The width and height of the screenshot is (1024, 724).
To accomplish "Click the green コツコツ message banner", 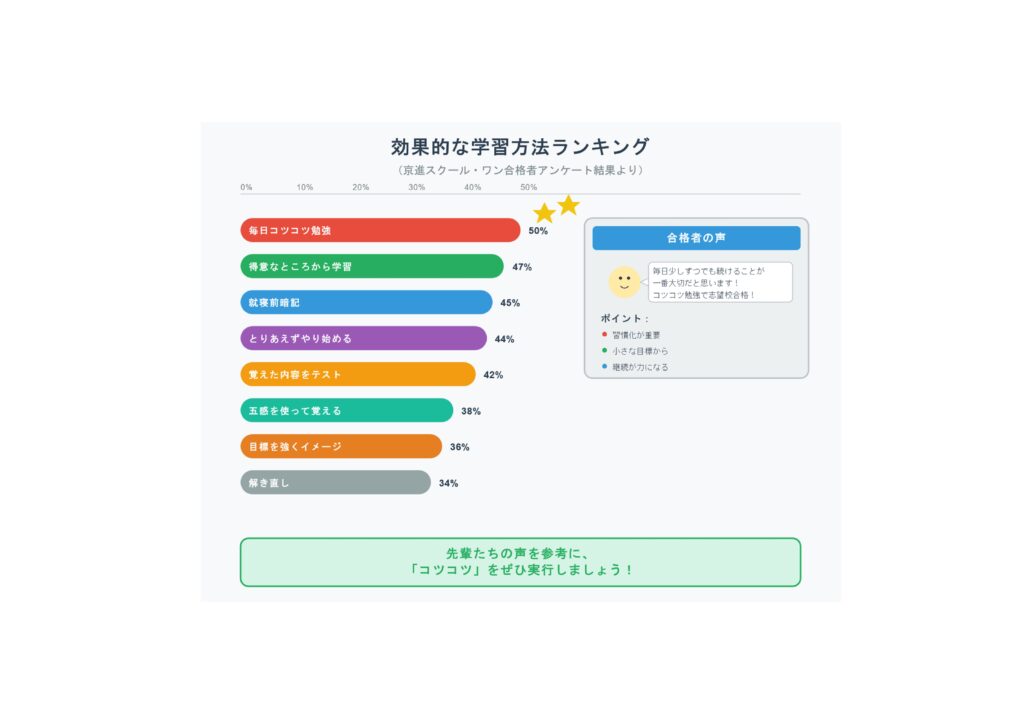I will (x=520, y=562).
